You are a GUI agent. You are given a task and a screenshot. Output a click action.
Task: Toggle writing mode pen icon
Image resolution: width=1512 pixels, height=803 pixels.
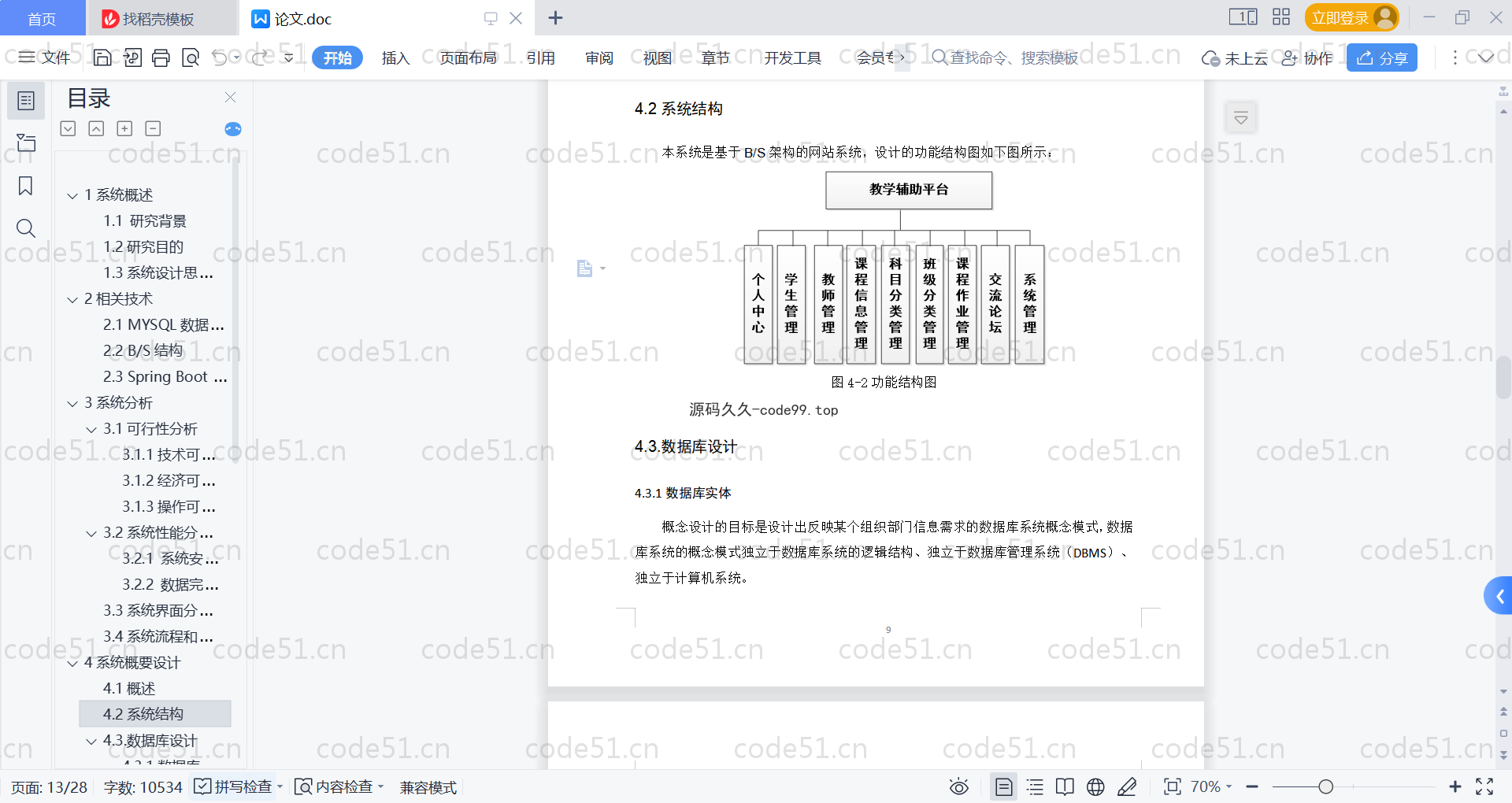(x=1127, y=786)
